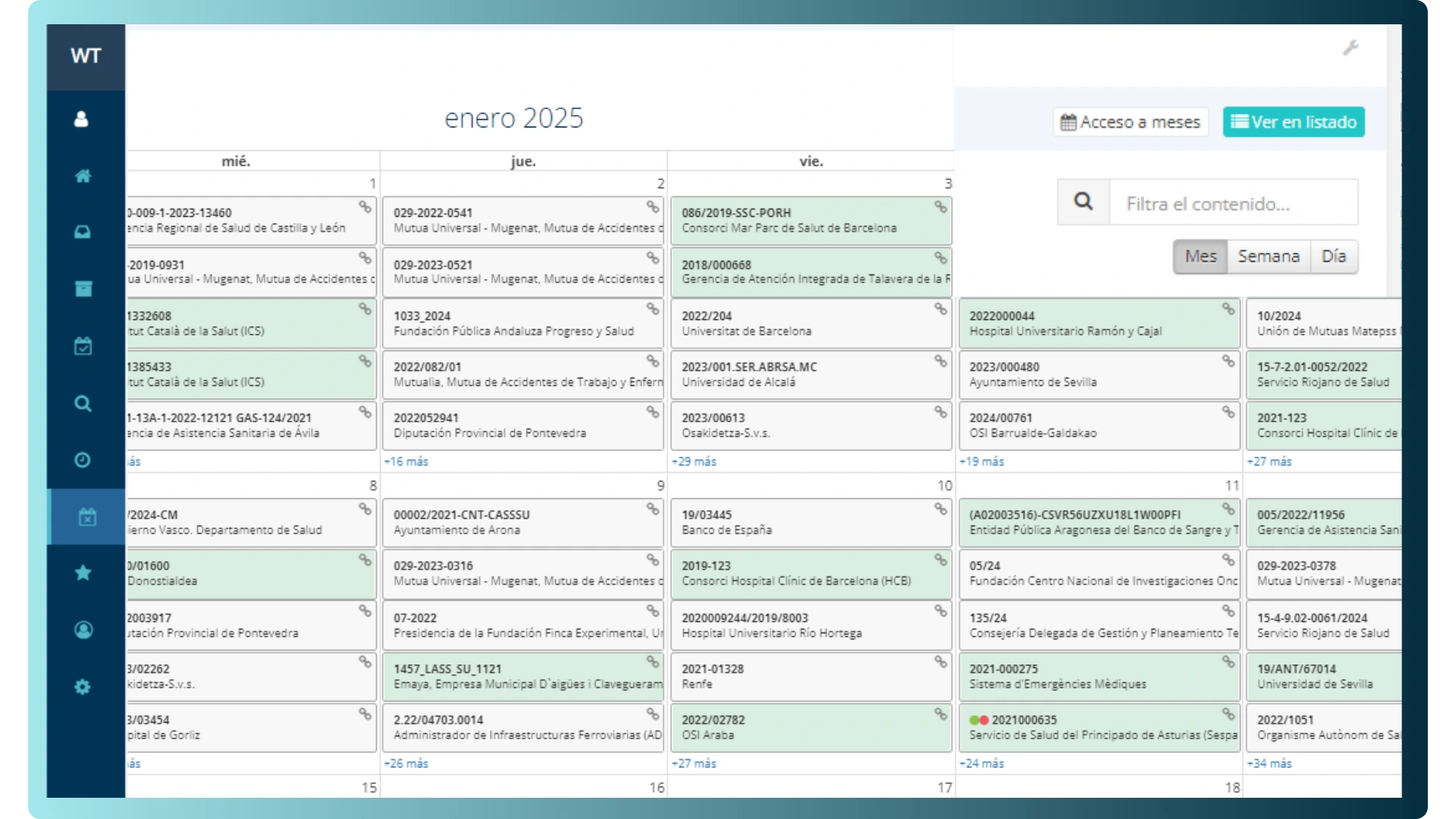The image size is (1456, 819).
Task: Open 10/2024 Unión de Mutuas entry
Action: pyautogui.click(x=1324, y=324)
